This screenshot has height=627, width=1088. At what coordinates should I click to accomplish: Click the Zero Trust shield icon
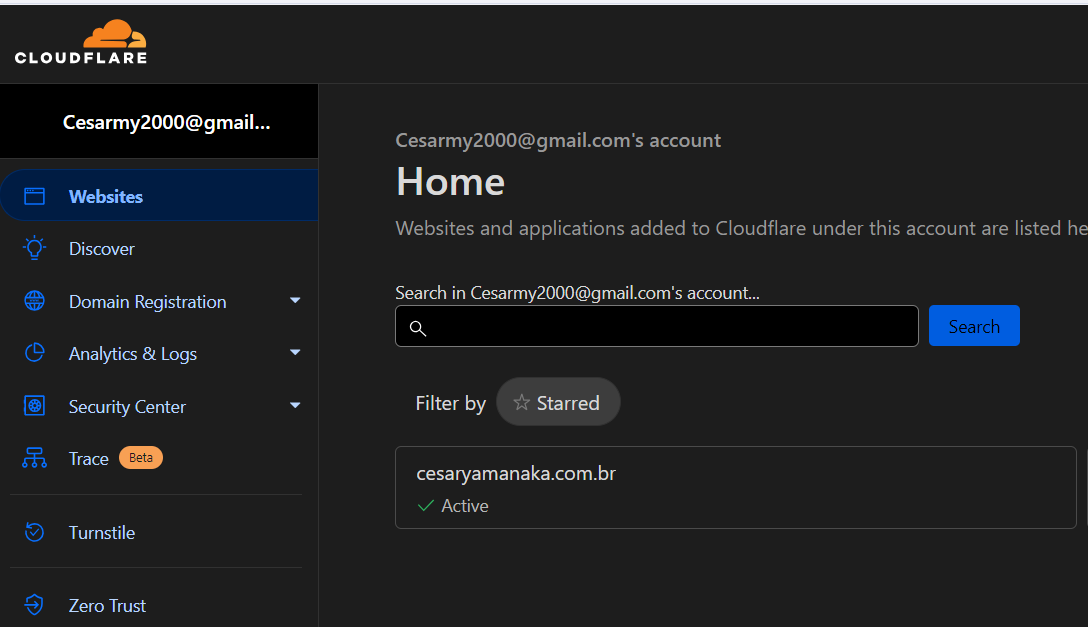[34, 605]
